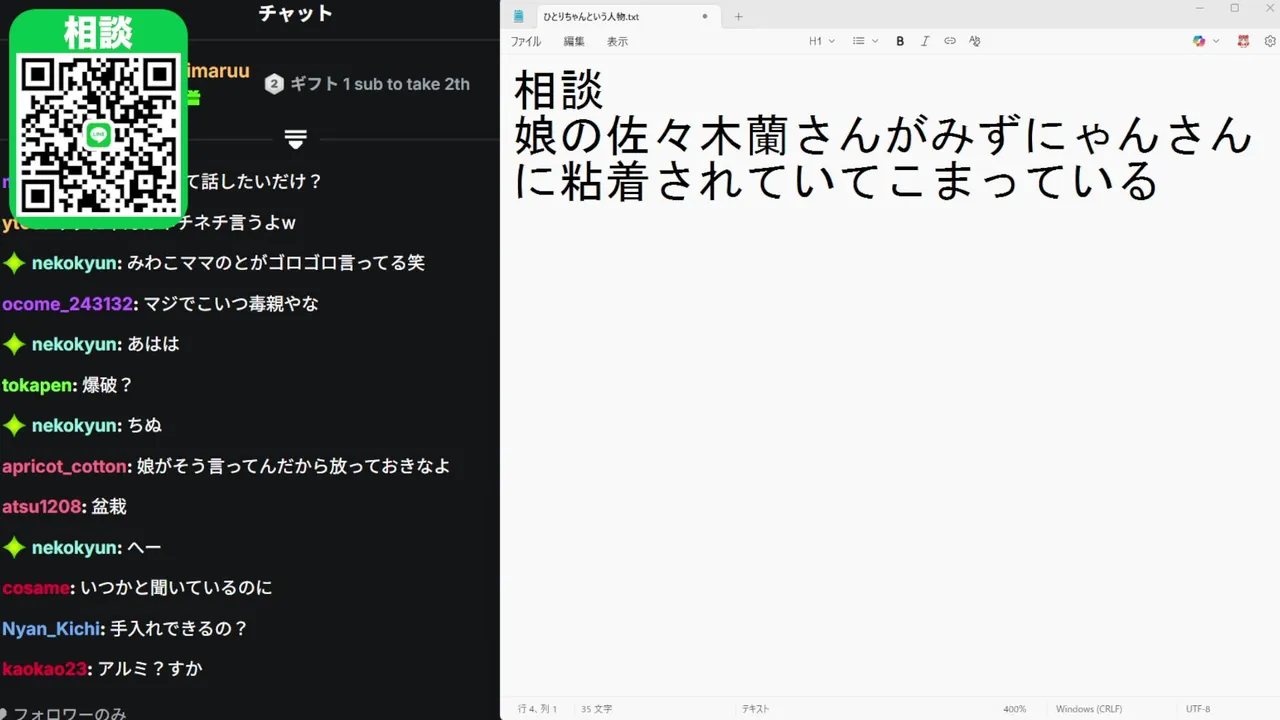
Task: Click the line に粘着されていてこまっている
Action: point(836,181)
